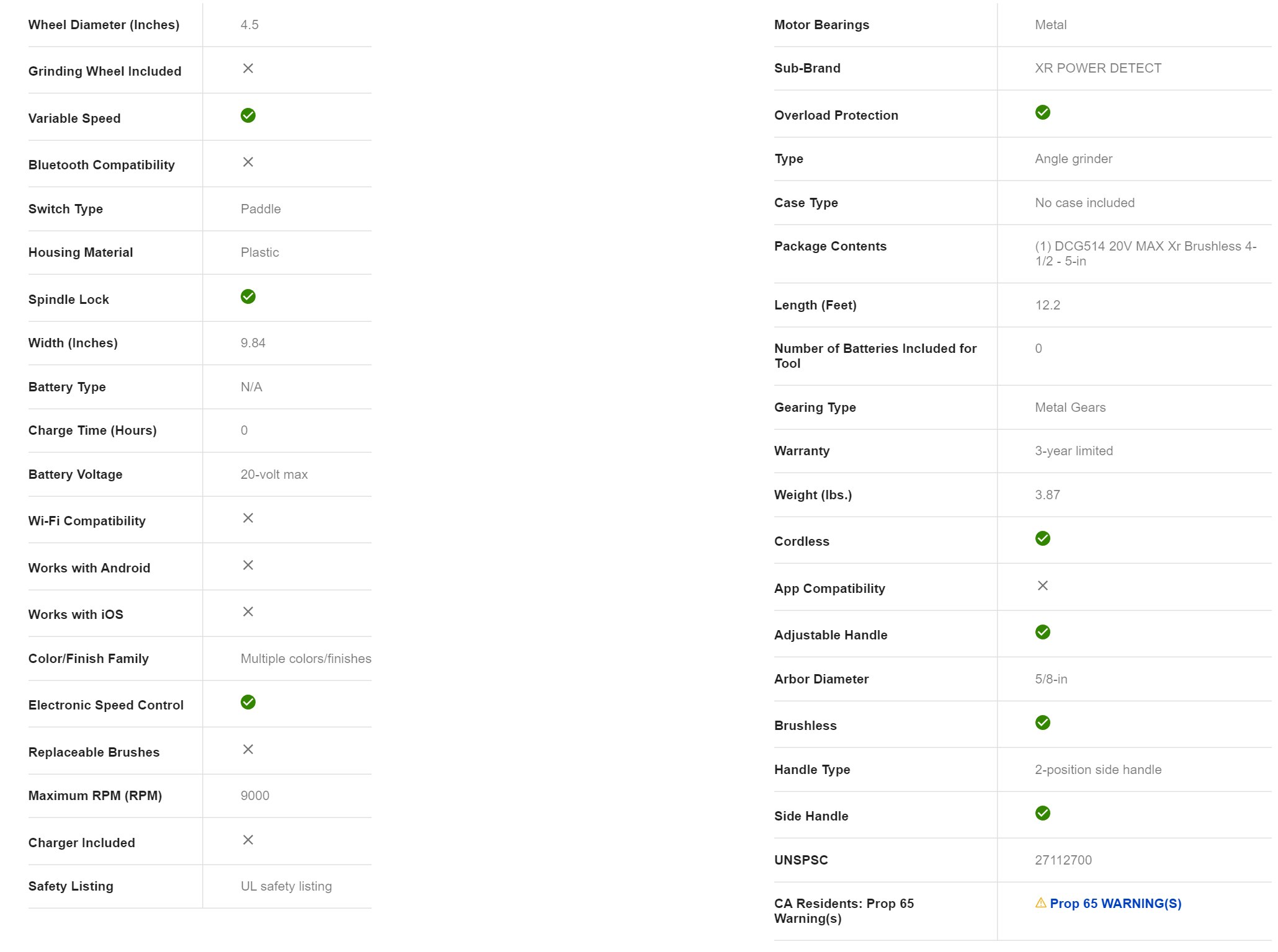The image size is (1278, 952).
Task: Click the green check for Adjustable Handle
Action: click(x=1042, y=632)
